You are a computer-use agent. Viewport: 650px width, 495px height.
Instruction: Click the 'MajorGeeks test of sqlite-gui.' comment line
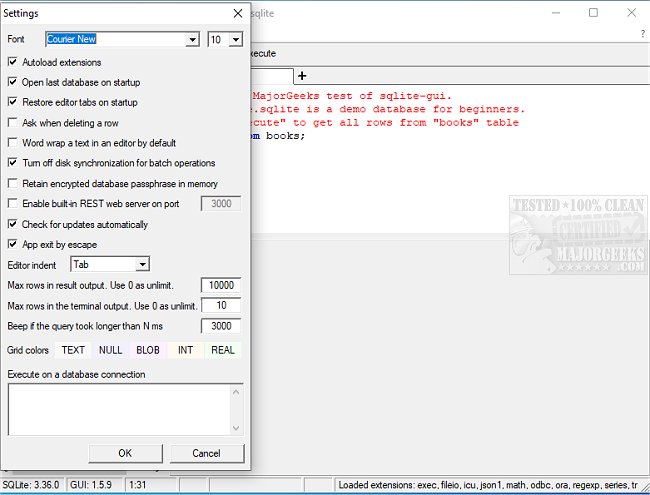352,96
